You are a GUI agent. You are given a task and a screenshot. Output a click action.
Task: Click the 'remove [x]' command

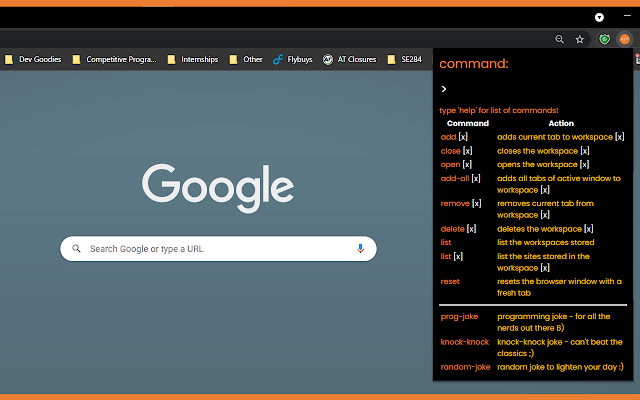[x=461, y=203]
